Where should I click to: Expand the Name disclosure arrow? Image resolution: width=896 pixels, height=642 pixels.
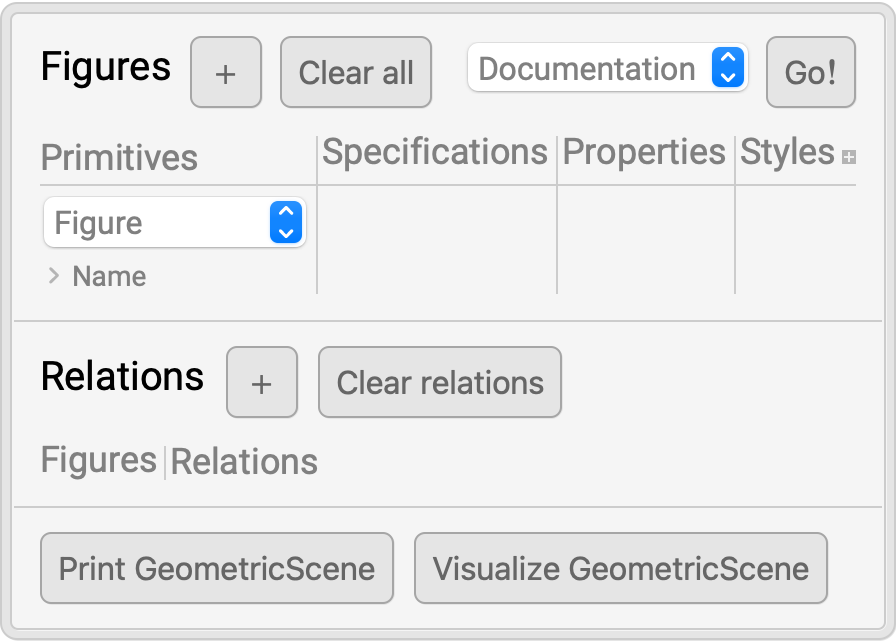54,276
